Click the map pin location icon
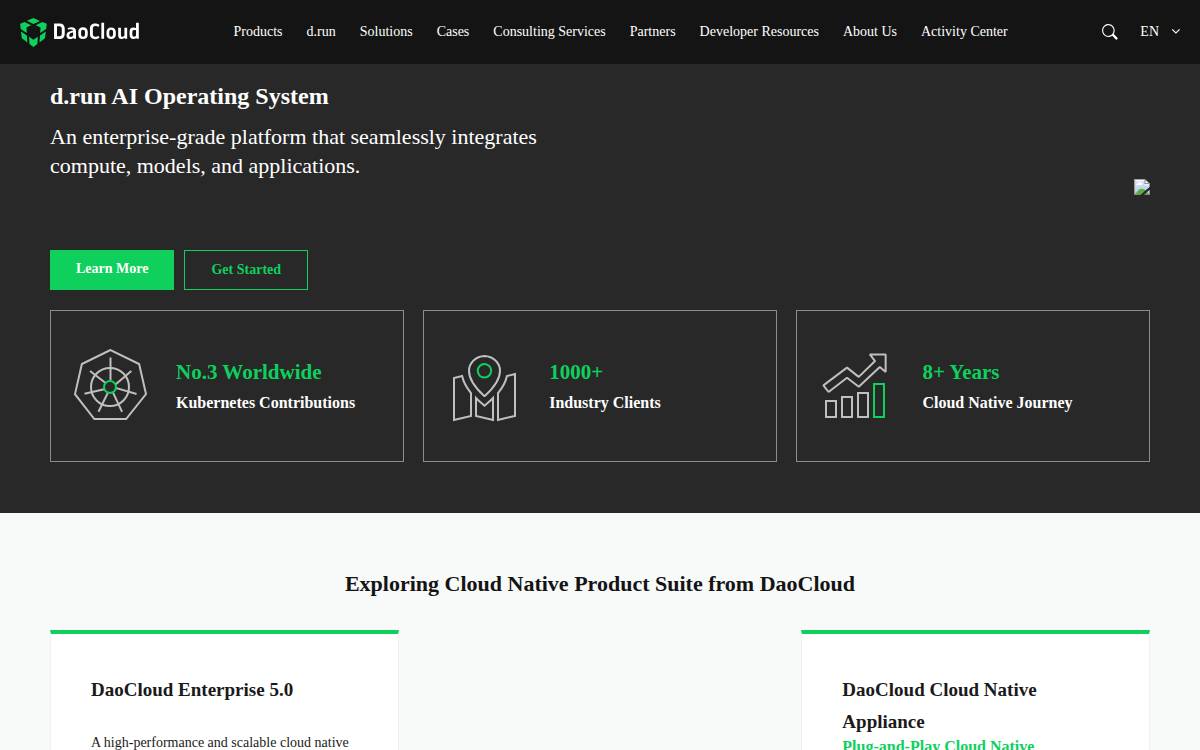 484,388
